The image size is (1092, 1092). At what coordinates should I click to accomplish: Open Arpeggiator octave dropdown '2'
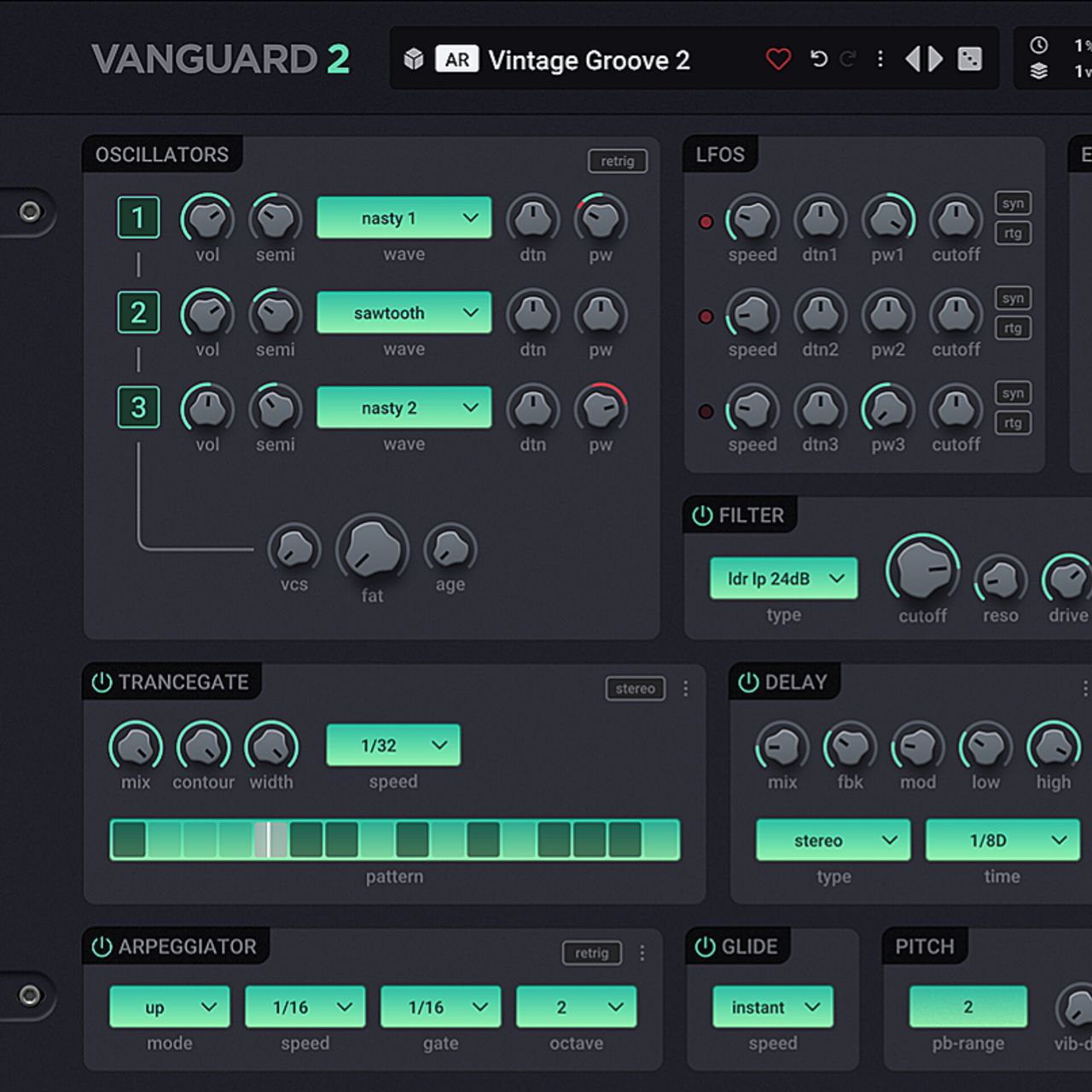click(577, 1007)
